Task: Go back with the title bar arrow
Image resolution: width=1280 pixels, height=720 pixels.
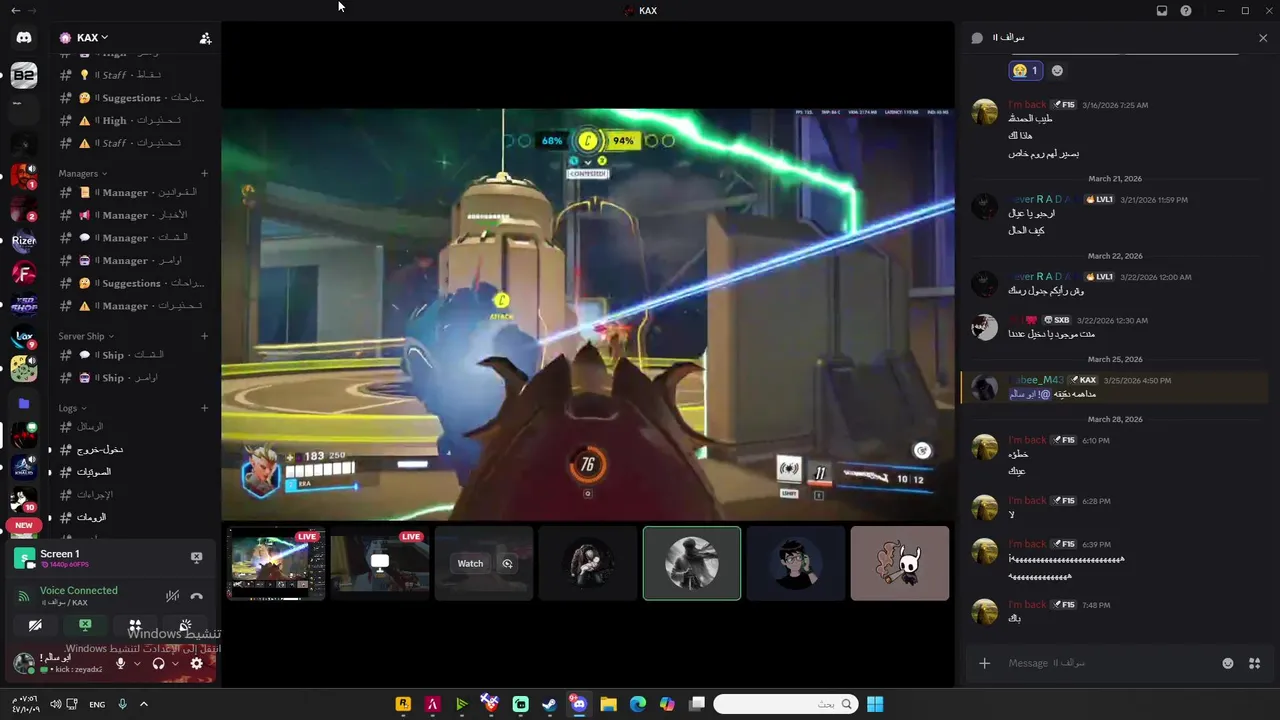Action: tap(15, 11)
